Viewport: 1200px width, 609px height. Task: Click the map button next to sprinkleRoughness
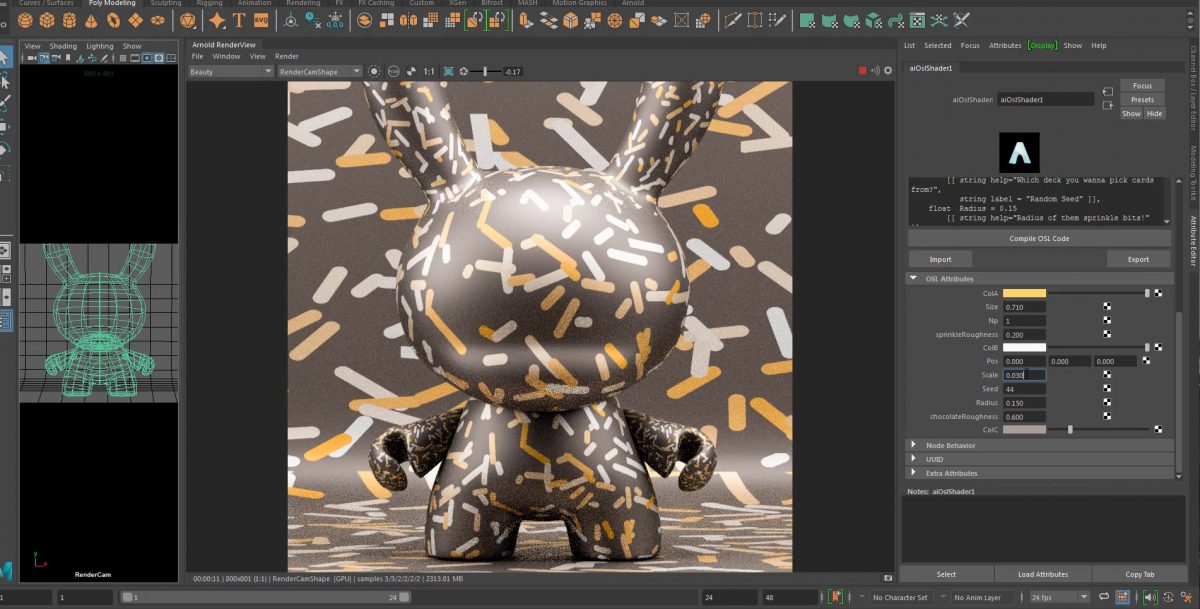[x=1106, y=334]
